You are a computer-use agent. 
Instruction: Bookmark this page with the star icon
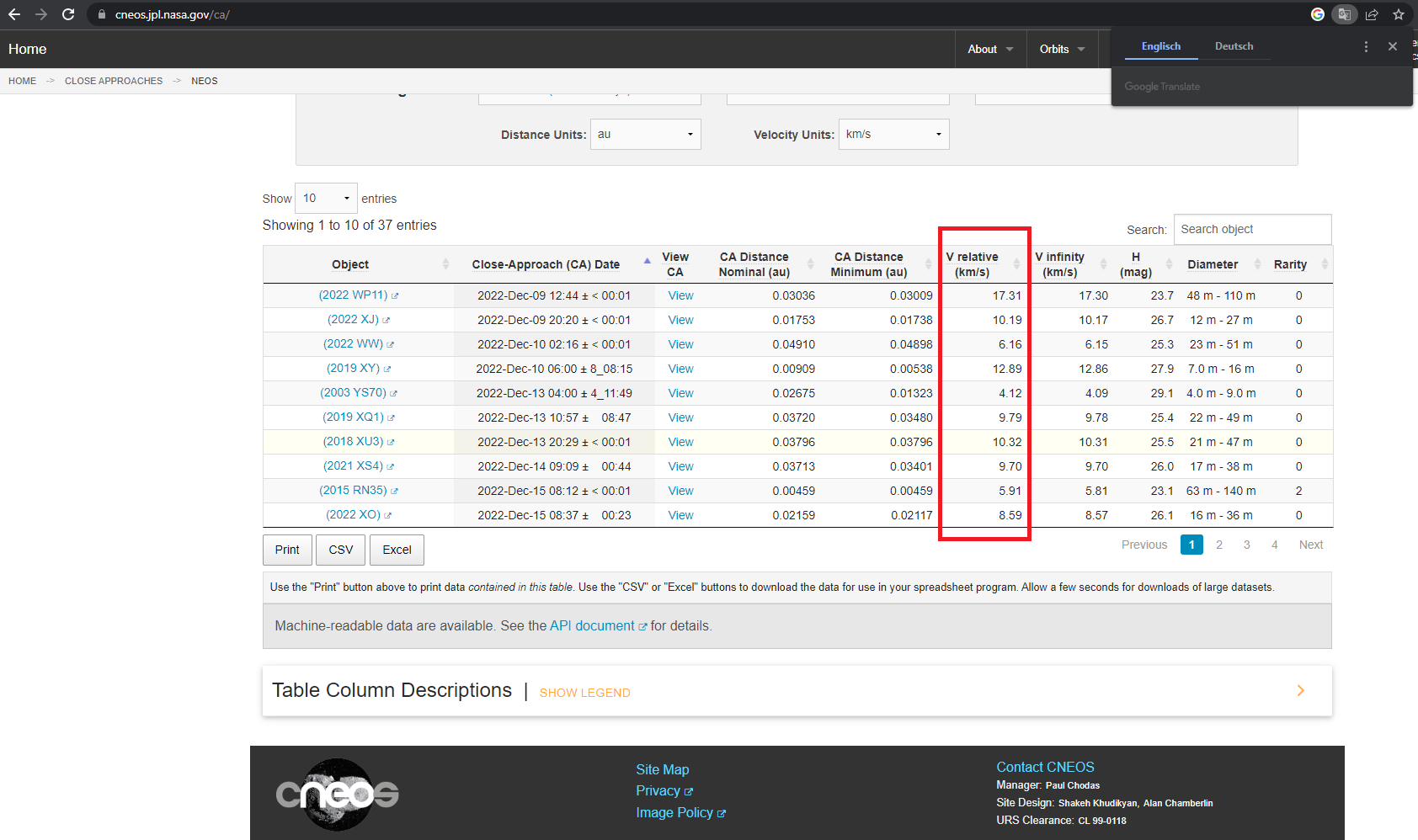(x=1399, y=14)
